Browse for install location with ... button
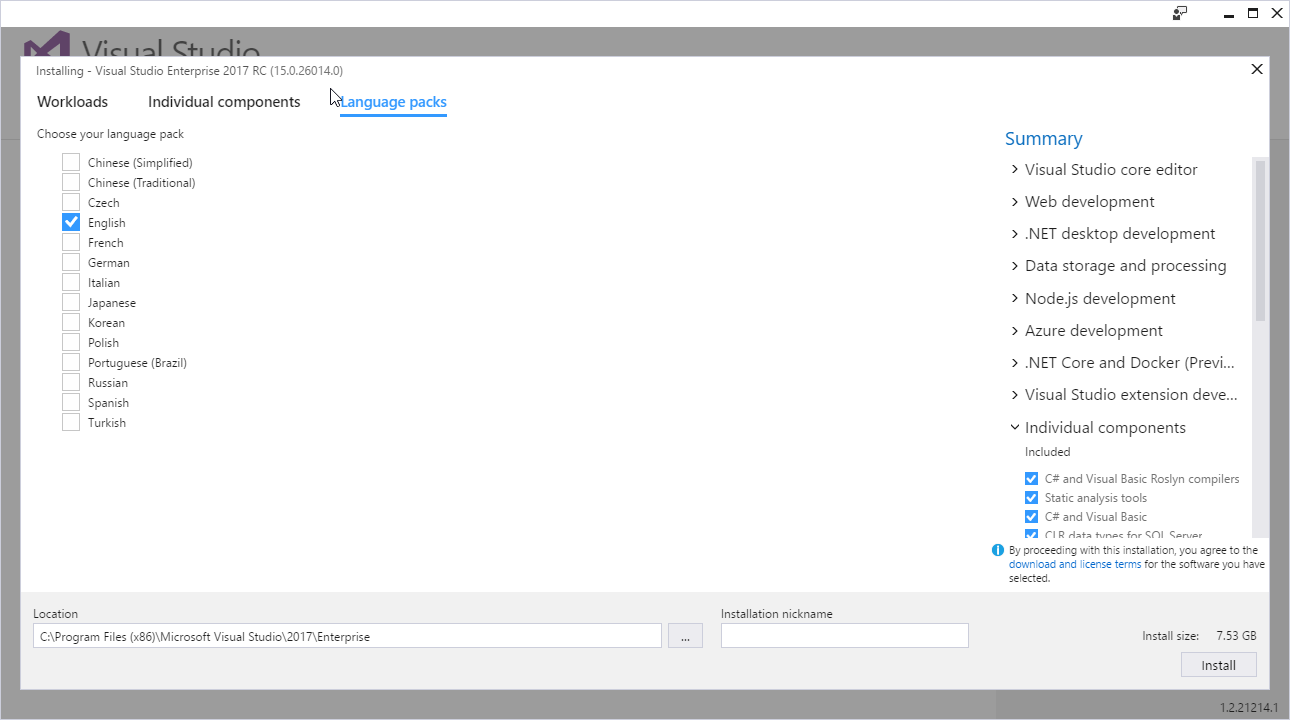Screen dimensions: 1290x720 coord(685,636)
